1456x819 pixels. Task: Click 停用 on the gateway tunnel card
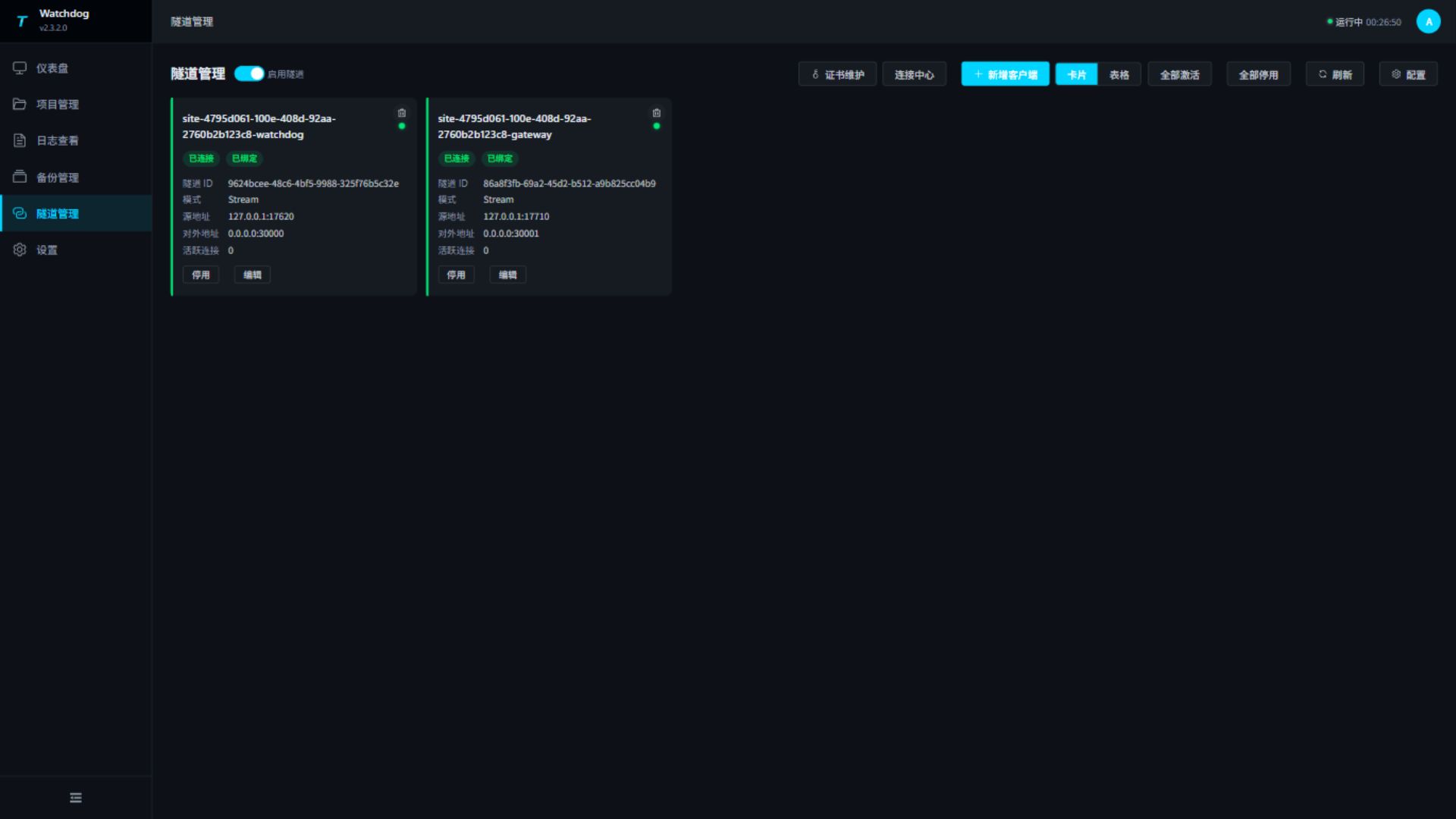[x=457, y=275]
